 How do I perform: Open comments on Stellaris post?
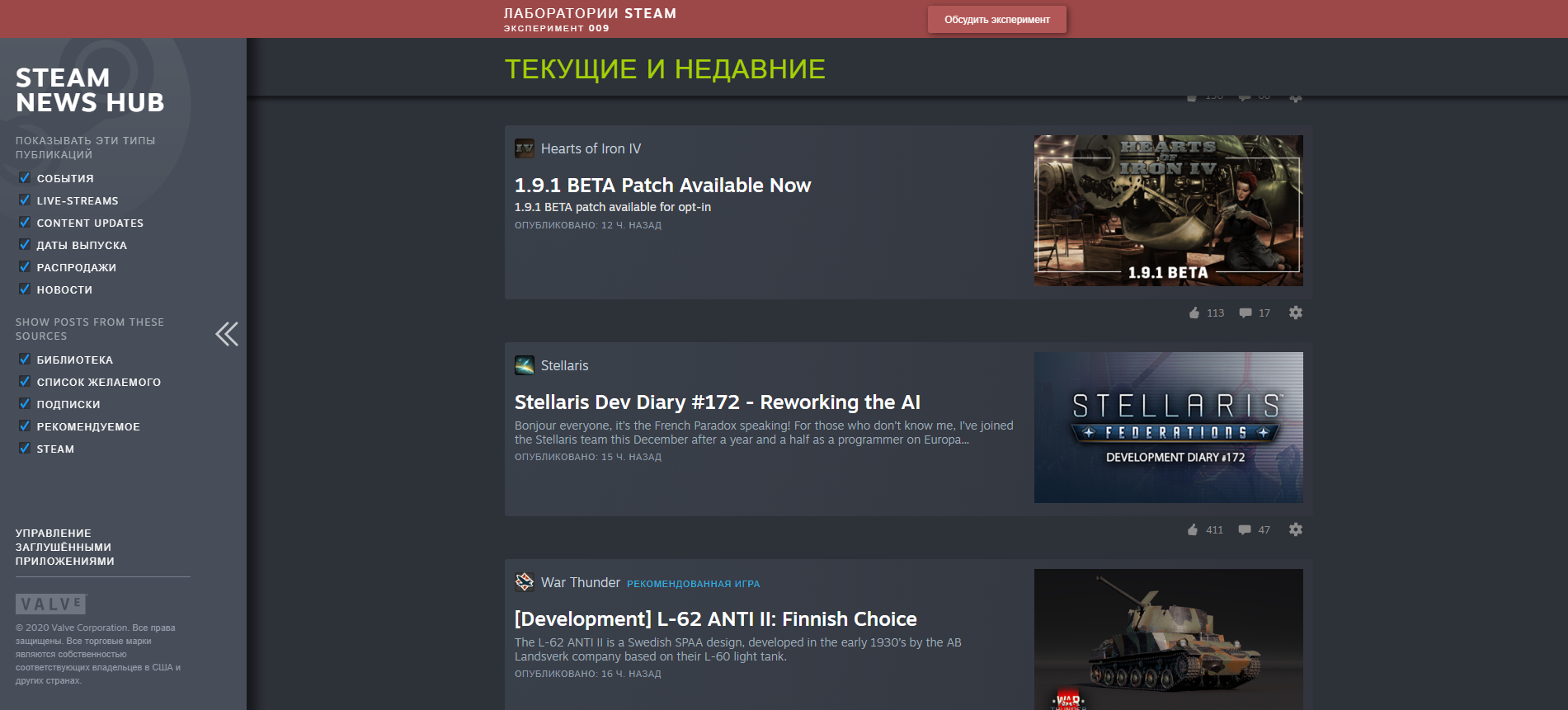[1245, 529]
